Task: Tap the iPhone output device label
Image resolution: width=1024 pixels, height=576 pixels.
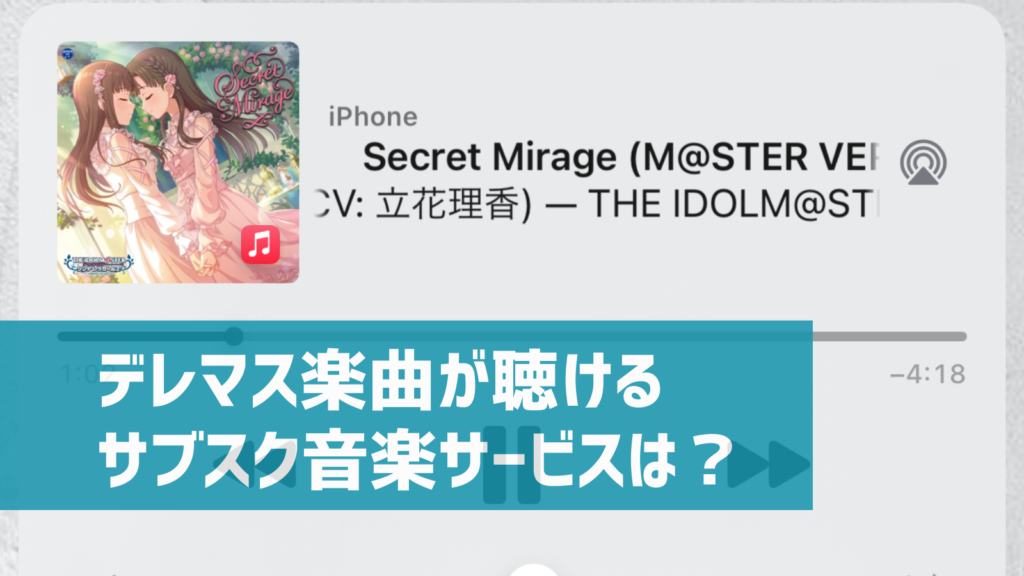Action: (373, 117)
